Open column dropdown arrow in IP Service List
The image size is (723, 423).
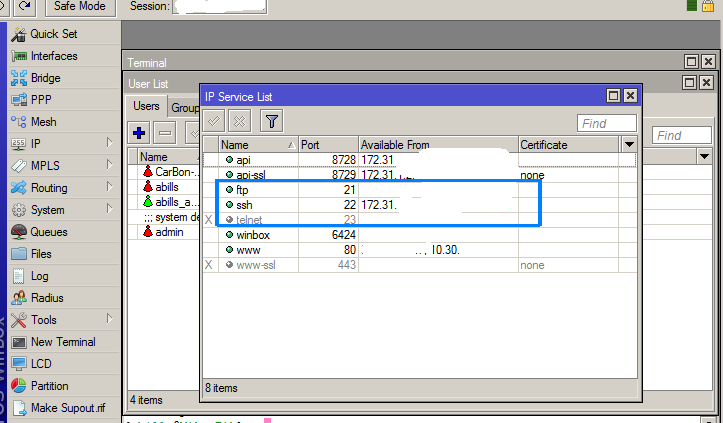(629, 145)
